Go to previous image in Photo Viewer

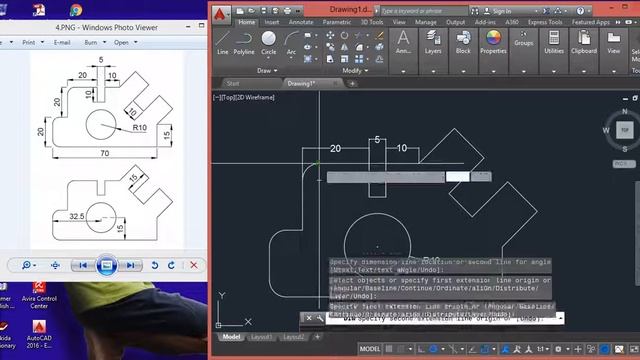[x=83, y=265]
